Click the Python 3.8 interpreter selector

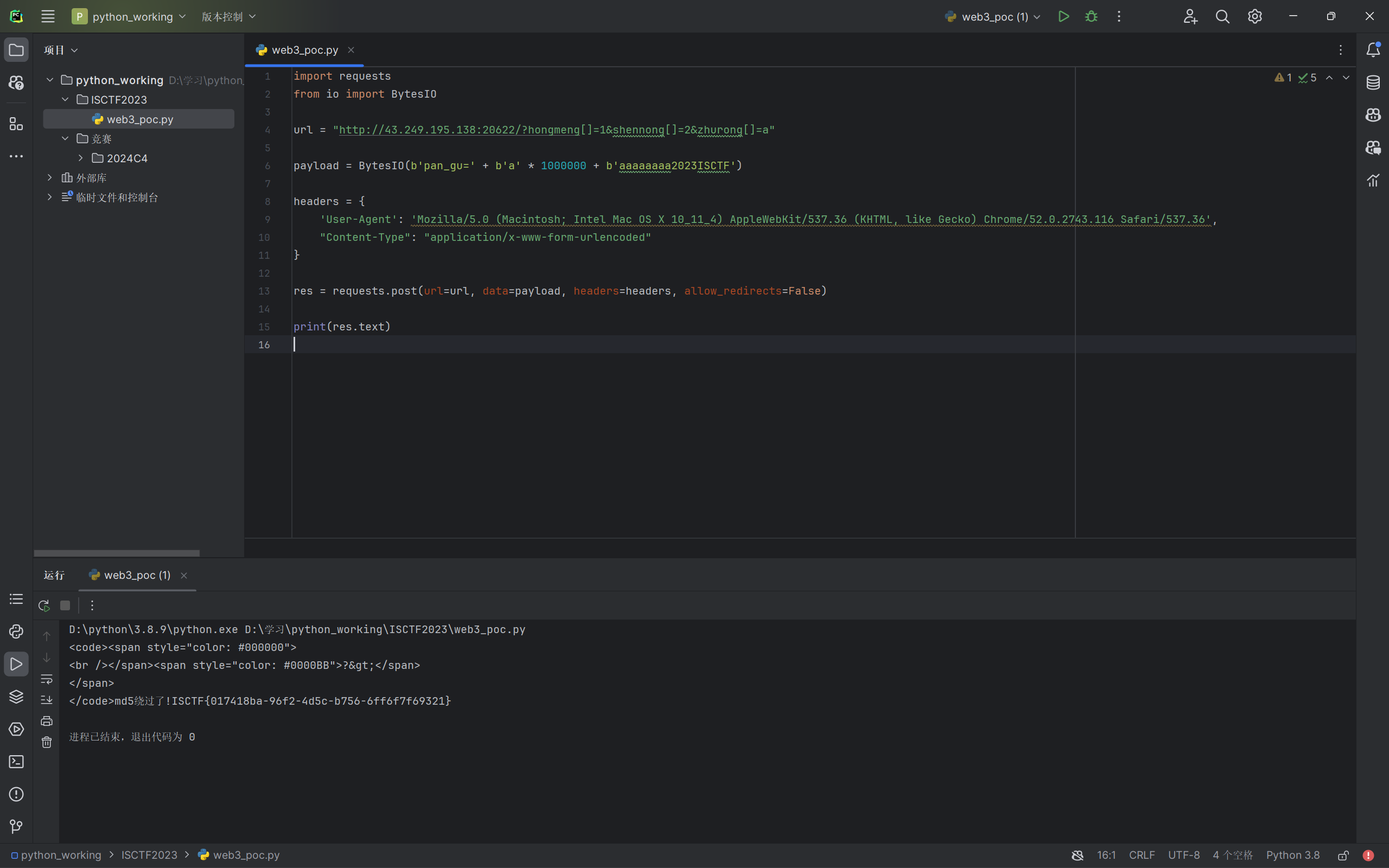(x=1292, y=856)
